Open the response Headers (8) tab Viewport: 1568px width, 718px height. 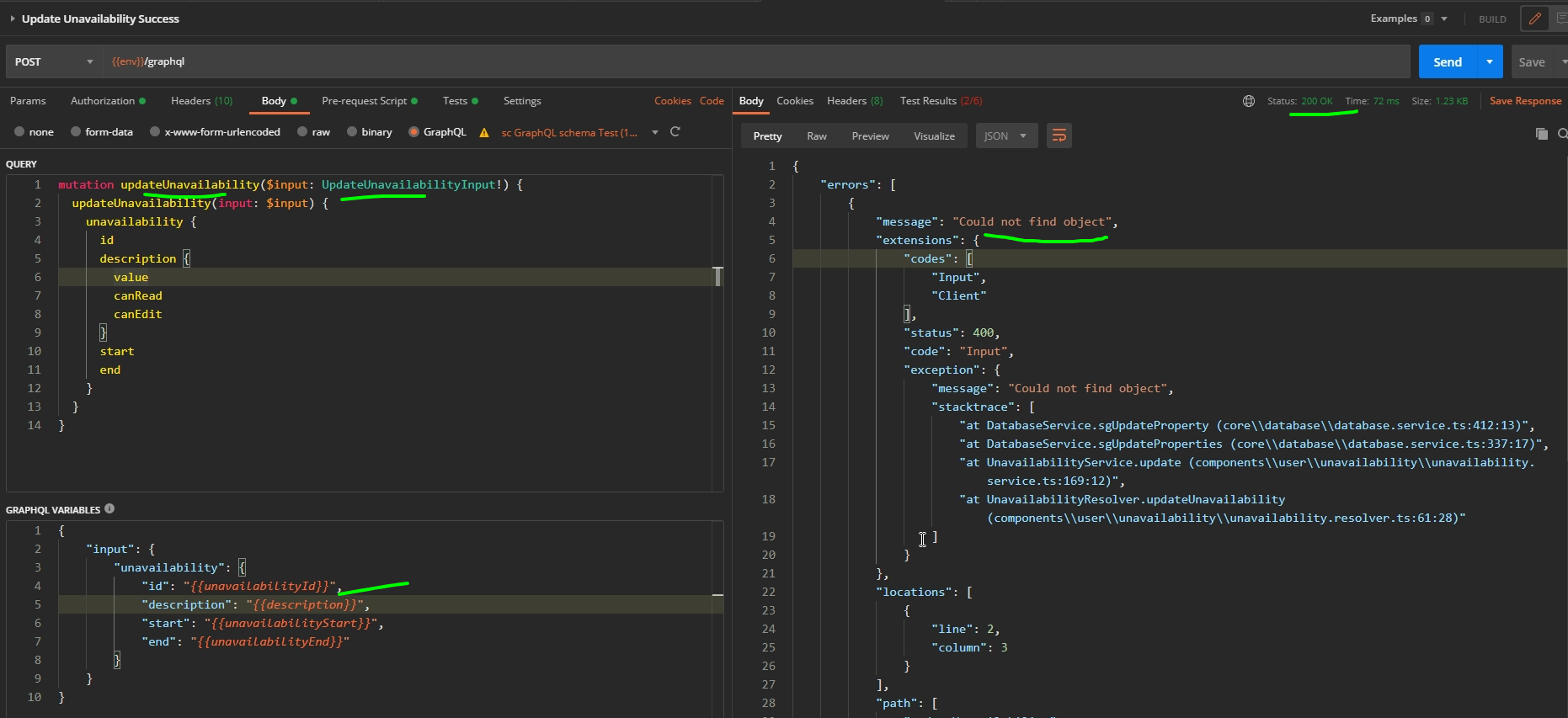point(855,101)
